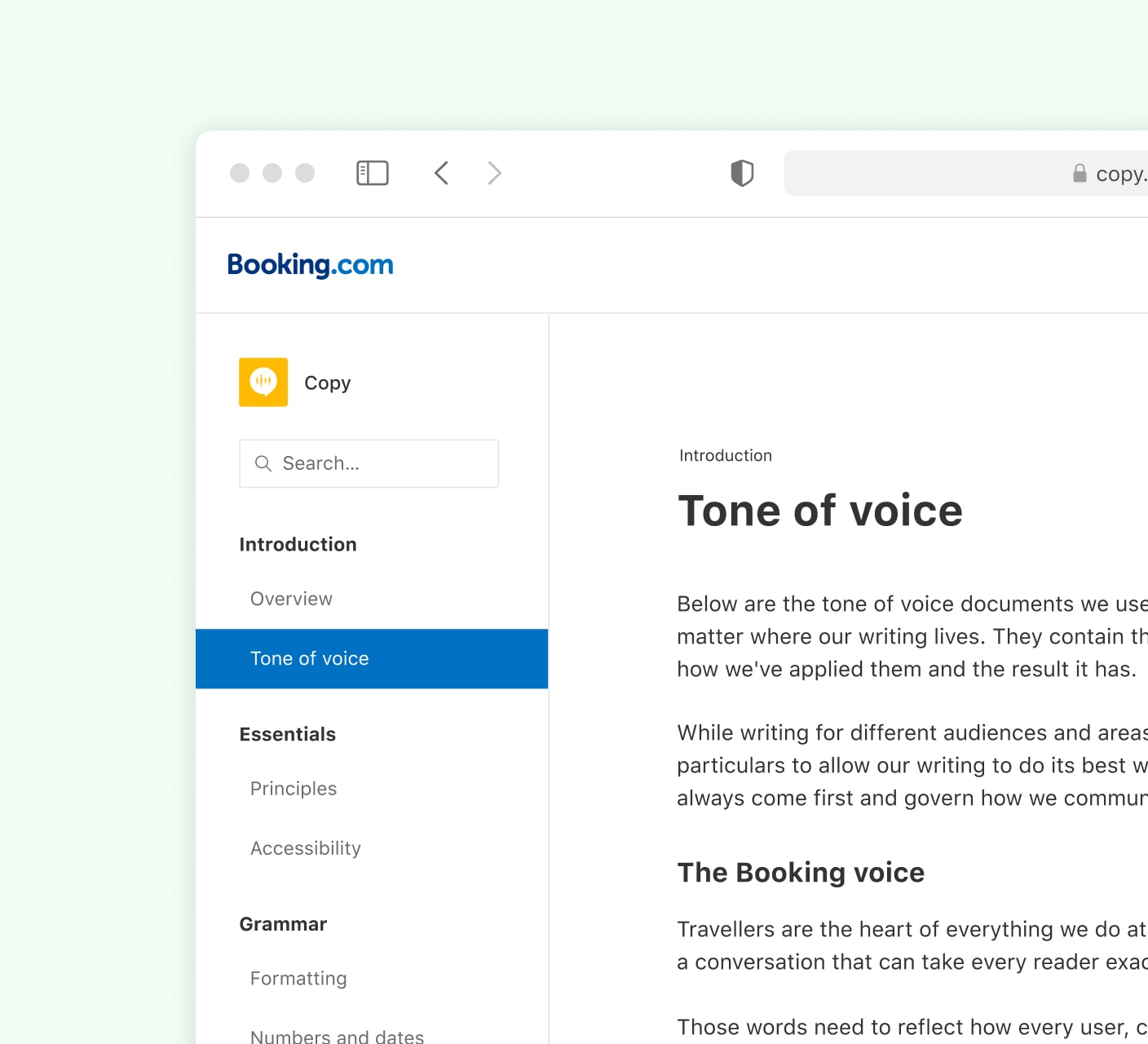Click the yellow Copy speech-bubble icon
The height and width of the screenshot is (1044, 1148).
pyautogui.click(x=263, y=382)
